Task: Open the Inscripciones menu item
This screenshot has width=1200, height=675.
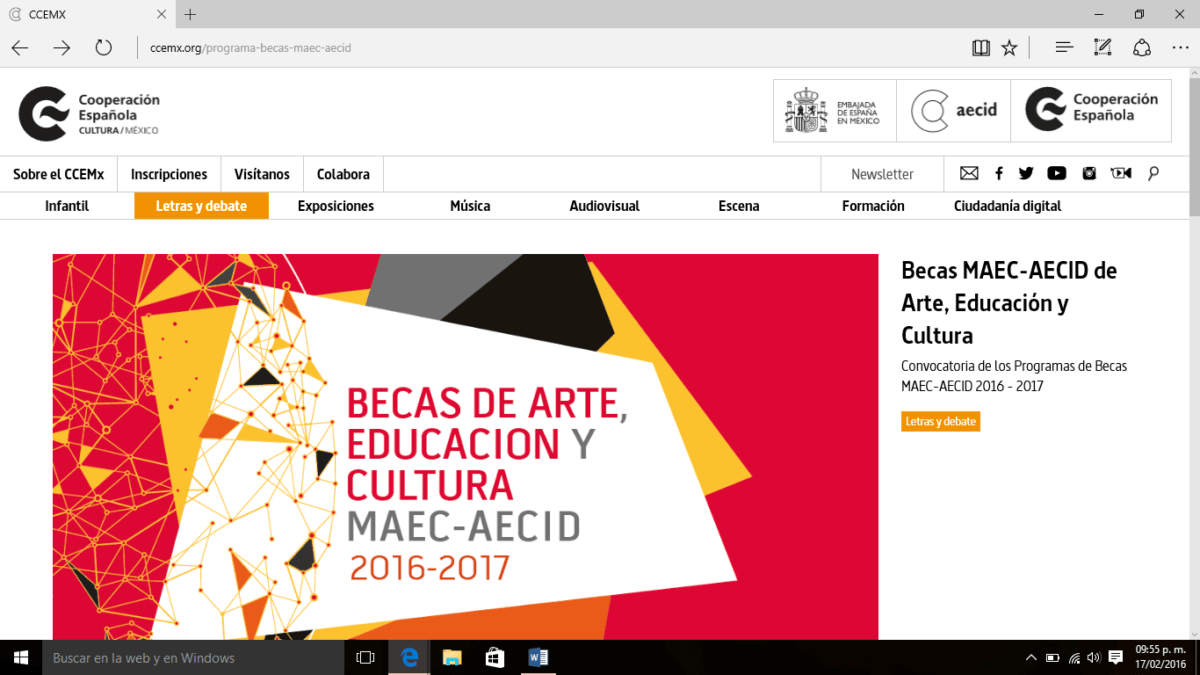Action: click(x=169, y=174)
